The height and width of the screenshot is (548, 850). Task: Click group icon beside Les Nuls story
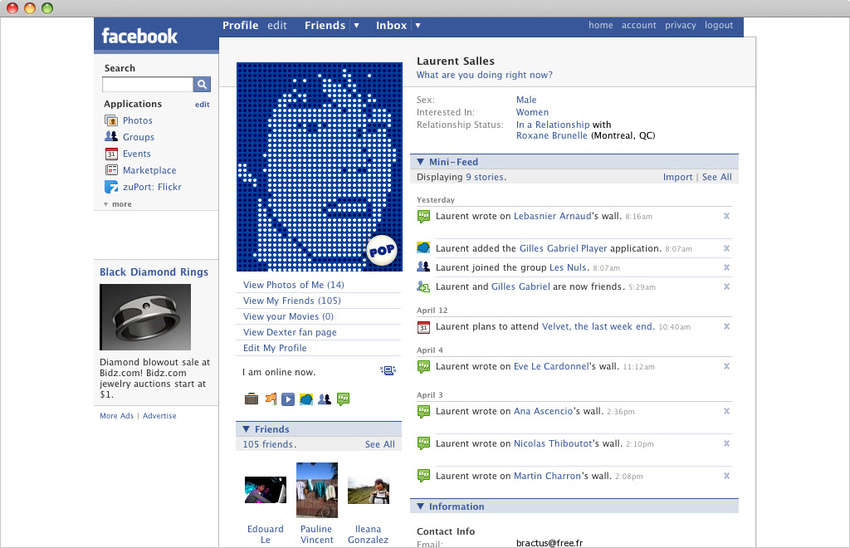pos(423,267)
